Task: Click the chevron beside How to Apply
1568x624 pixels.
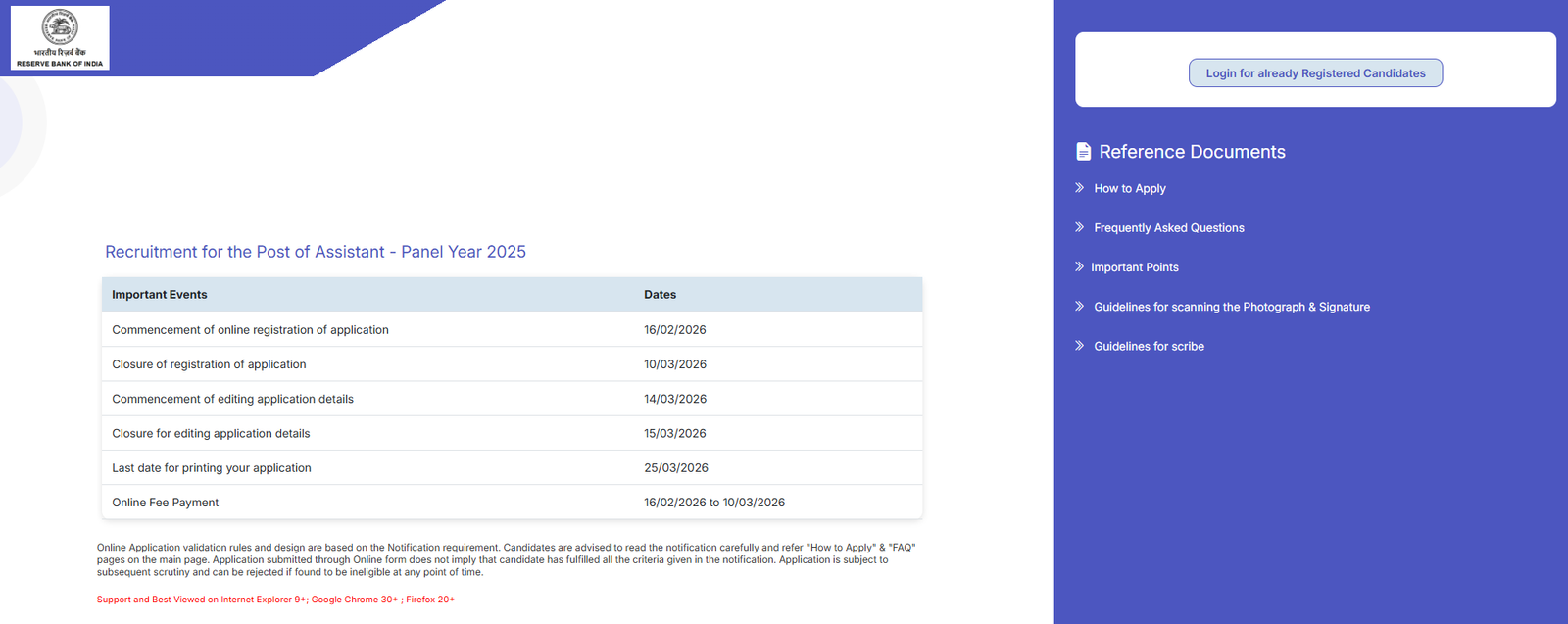Action: click(1079, 188)
